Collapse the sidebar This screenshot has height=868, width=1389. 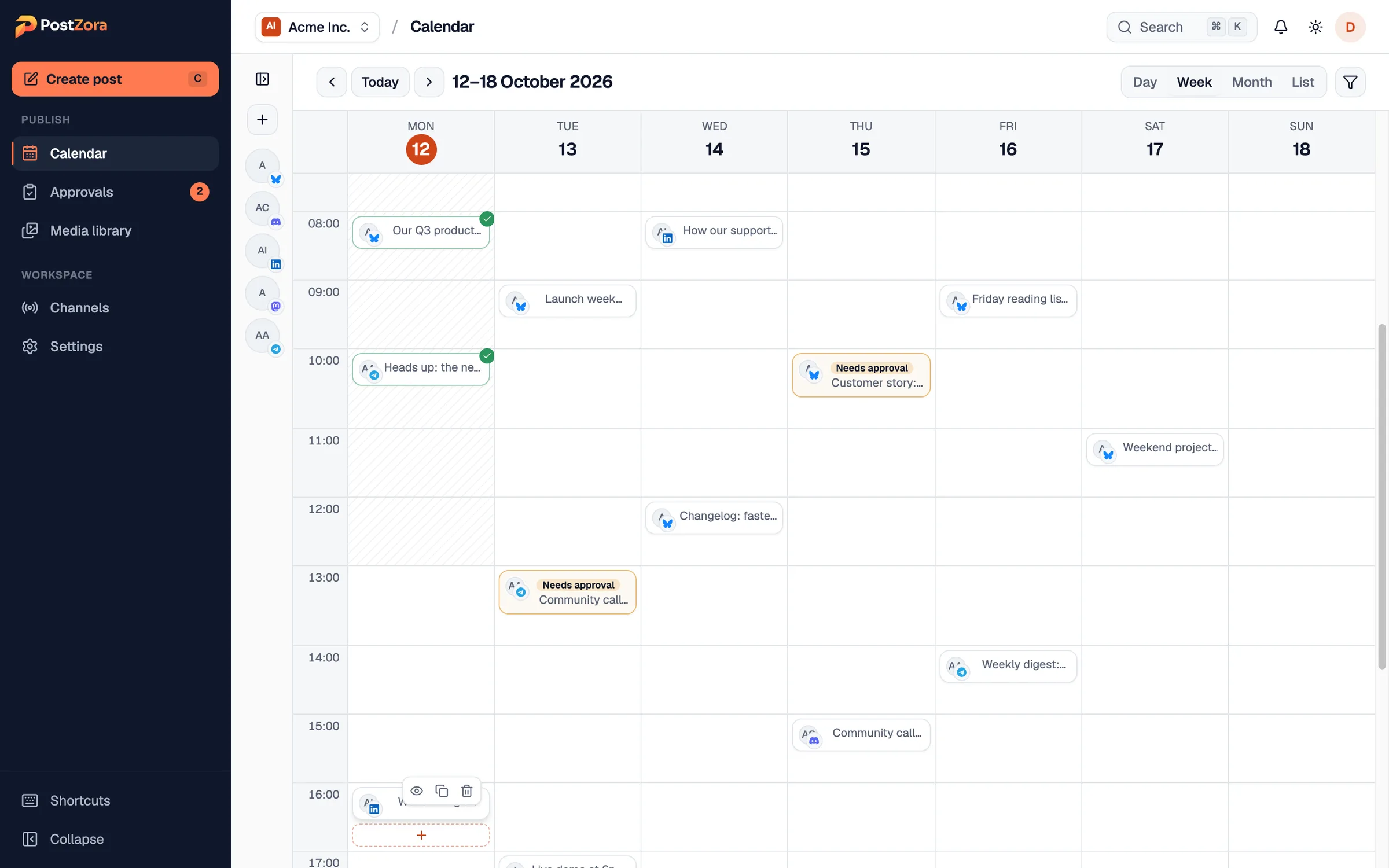[x=115, y=840]
